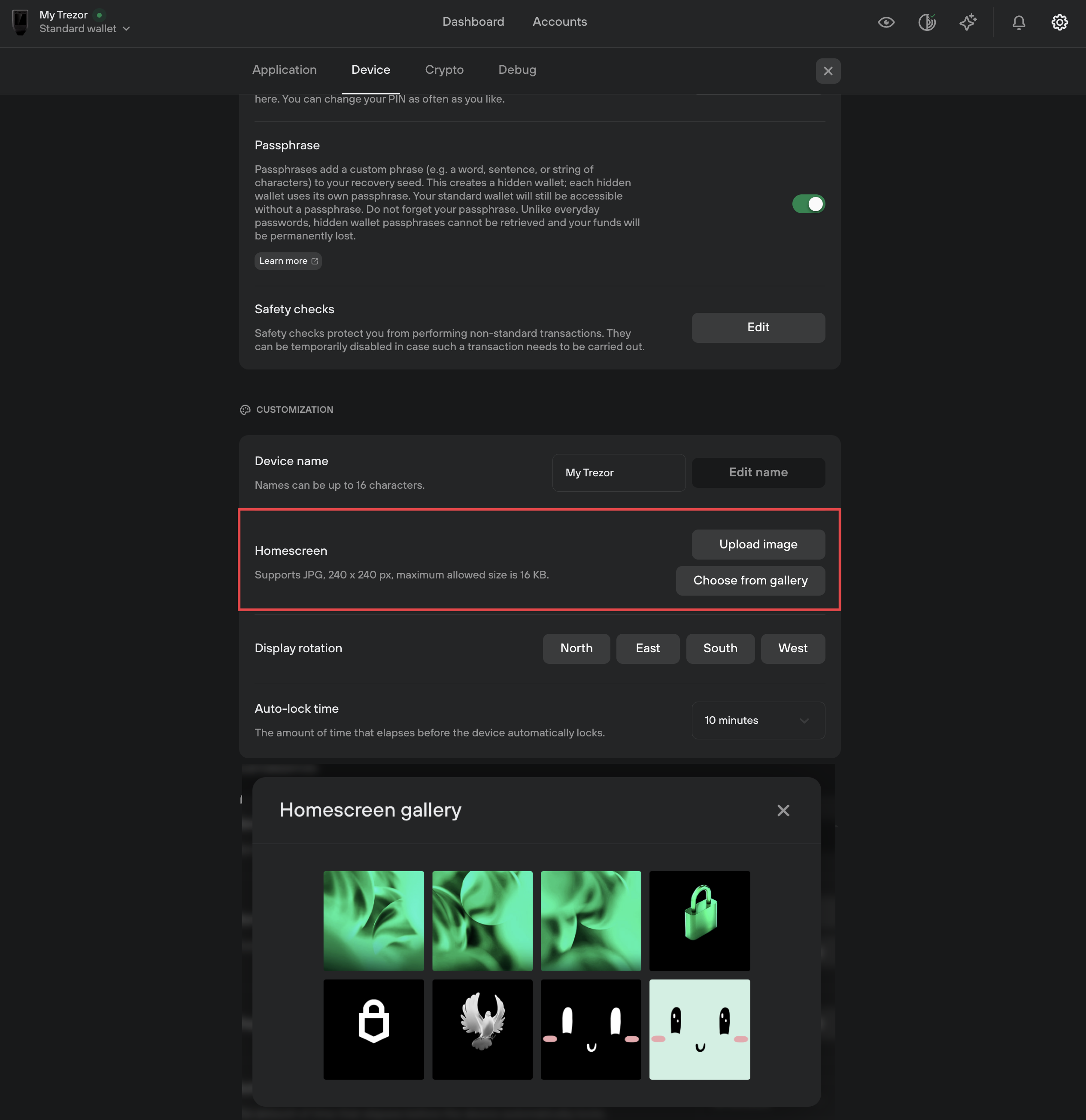Viewport: 1086px width, 1120px height.
Task: Click the Customization palette icon
Action: tap(245, 410)
